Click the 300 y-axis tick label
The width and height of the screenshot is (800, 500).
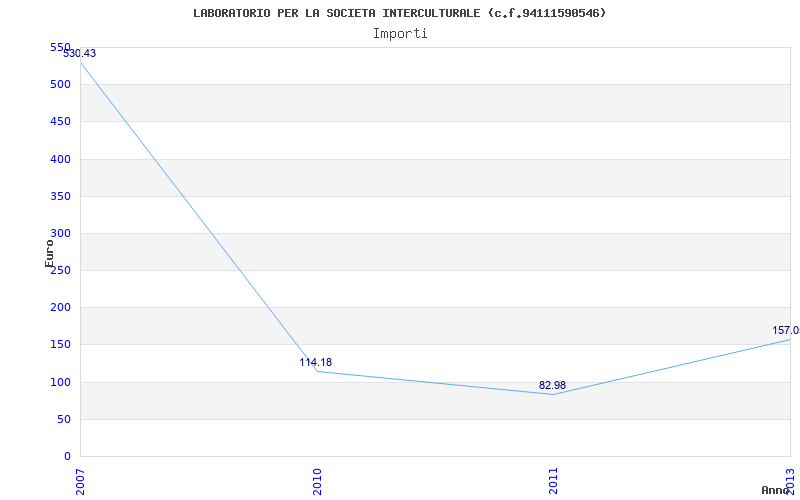[60, 234]
